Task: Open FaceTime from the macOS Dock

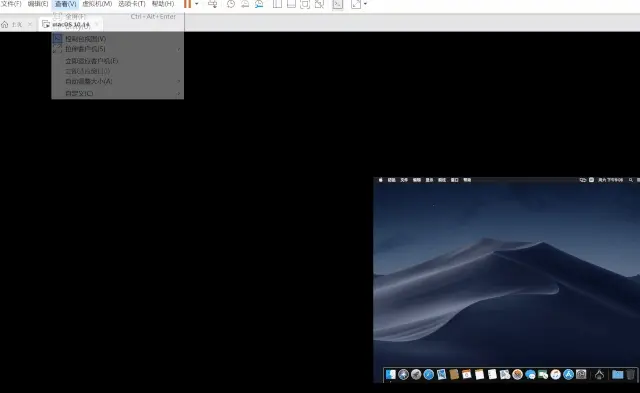Action: point(543,374)
